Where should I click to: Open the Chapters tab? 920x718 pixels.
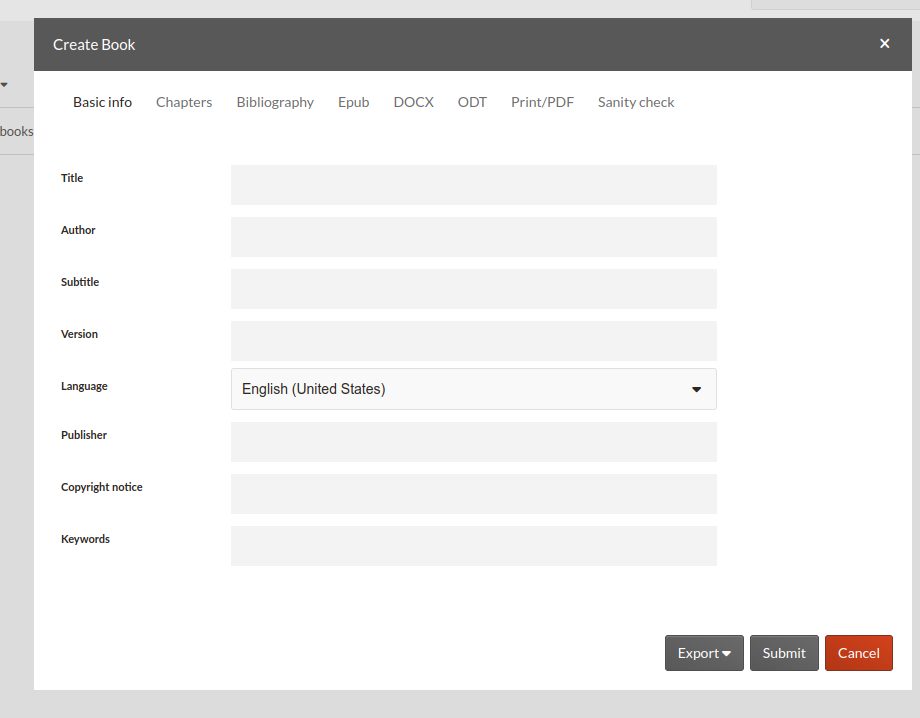pos(184,102)
